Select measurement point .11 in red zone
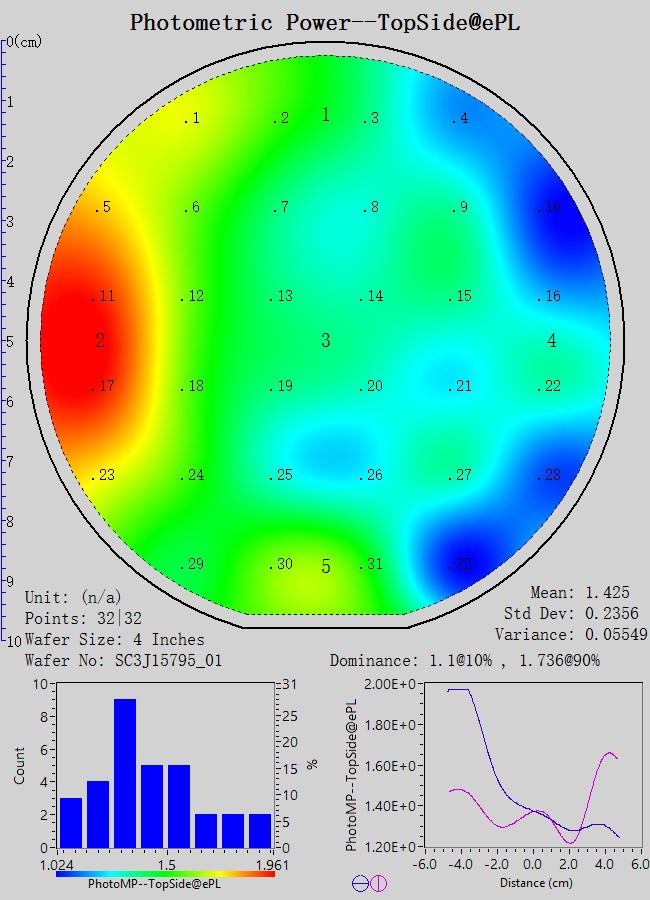 (x=103, y=297)
